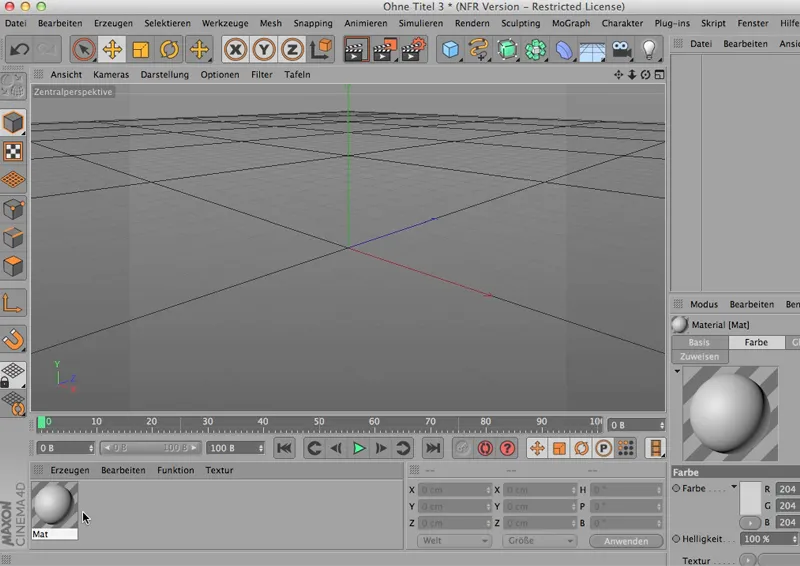Jump to end of animation
The width and height of the screenshot is (800, 566).
tap(433, 448)
